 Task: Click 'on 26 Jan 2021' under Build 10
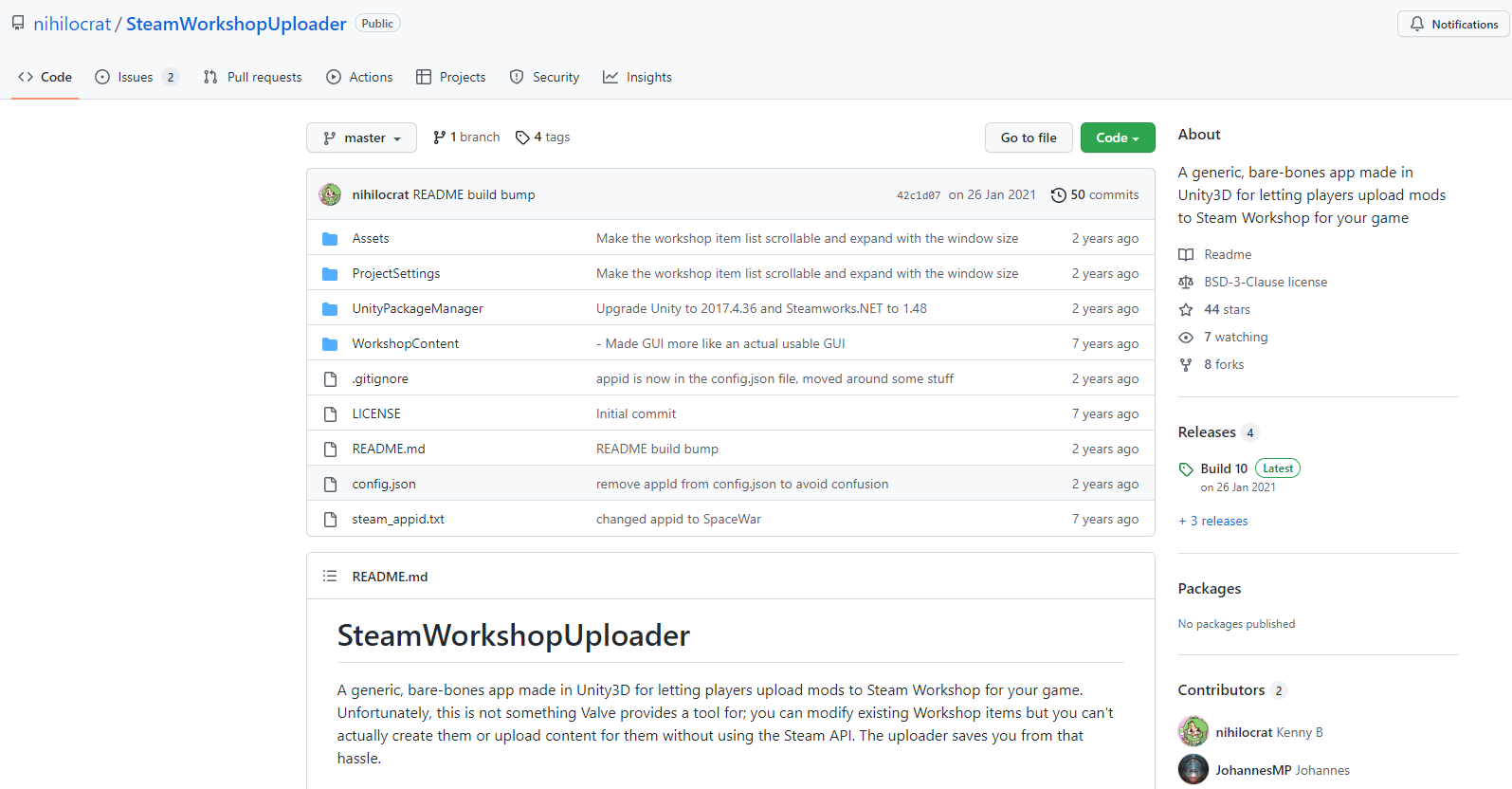(x=1238, y=487)
